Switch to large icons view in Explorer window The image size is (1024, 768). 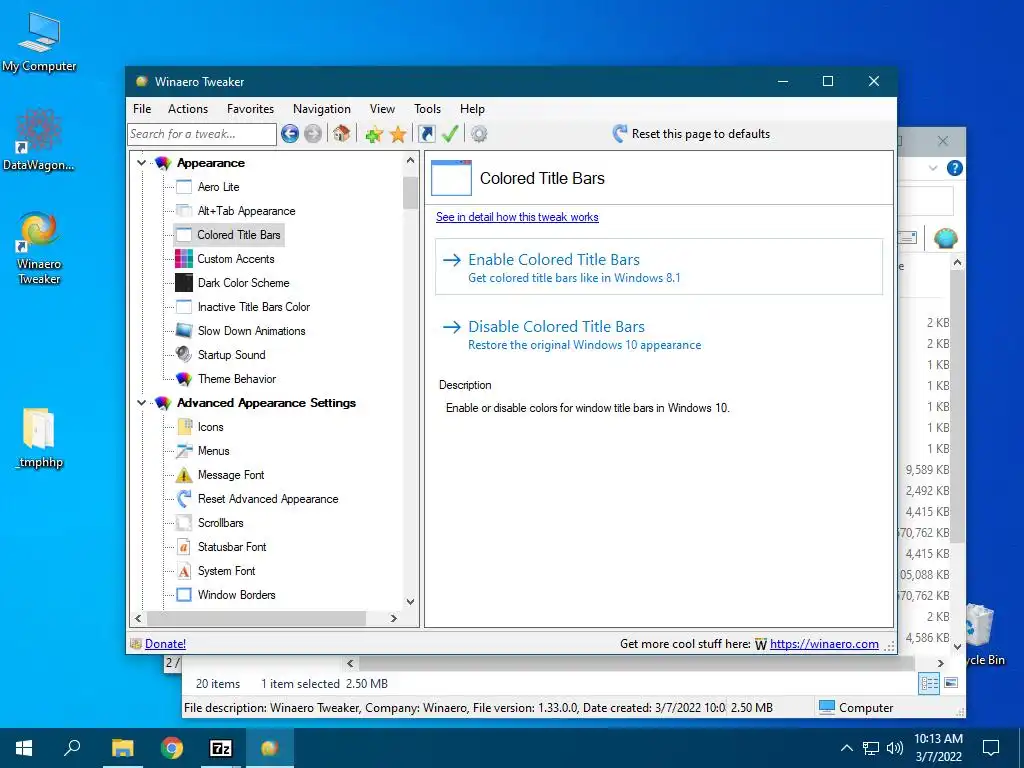click(951, 683)
